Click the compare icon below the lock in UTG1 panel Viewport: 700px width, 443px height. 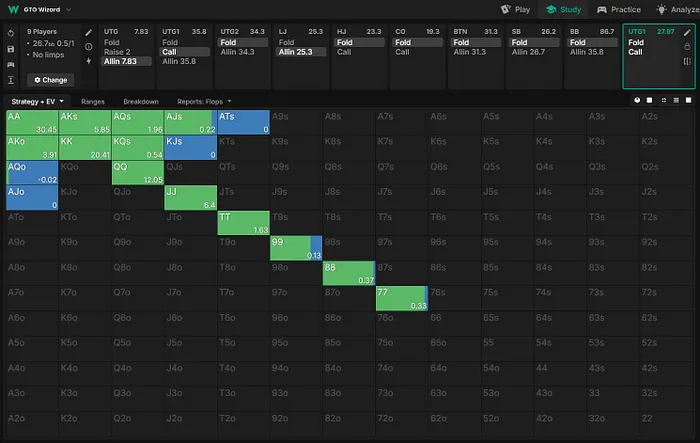coord(687,61)
